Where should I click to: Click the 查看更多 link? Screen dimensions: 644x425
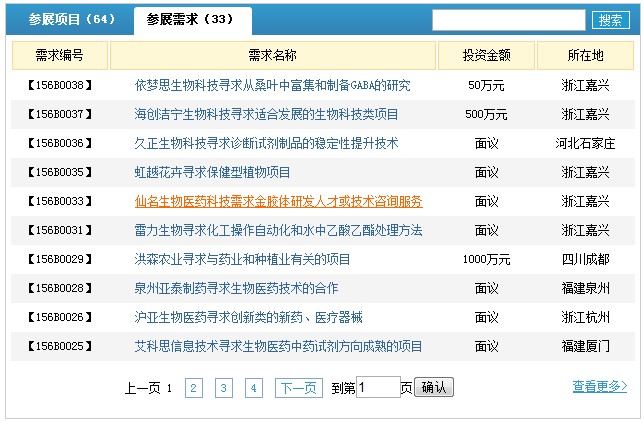599,386
